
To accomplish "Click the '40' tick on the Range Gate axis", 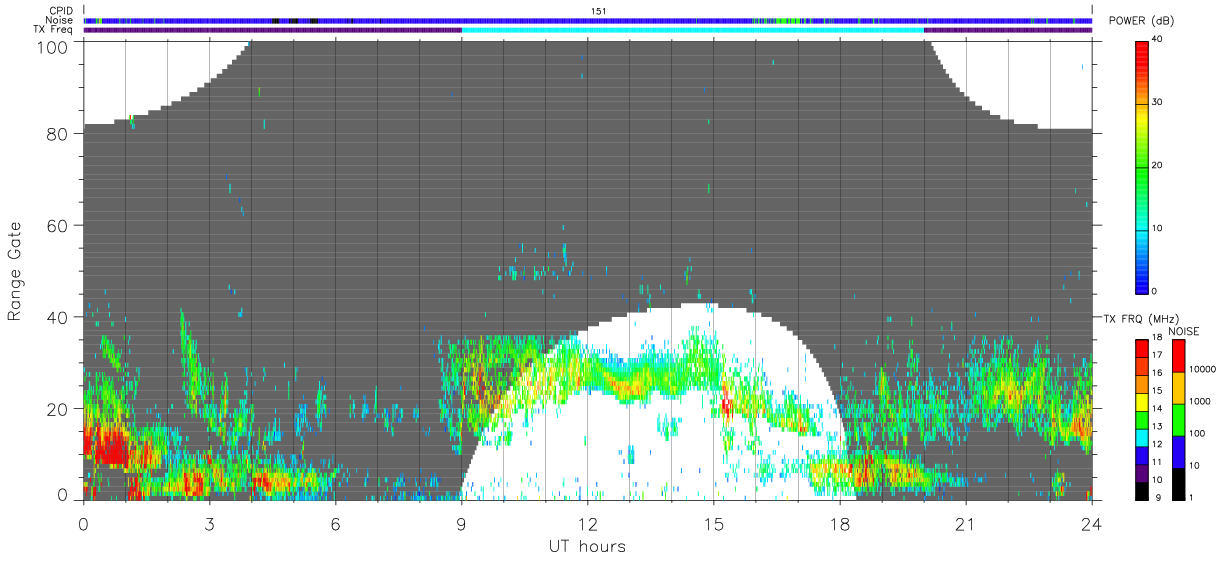I will (x=59, y=317).
